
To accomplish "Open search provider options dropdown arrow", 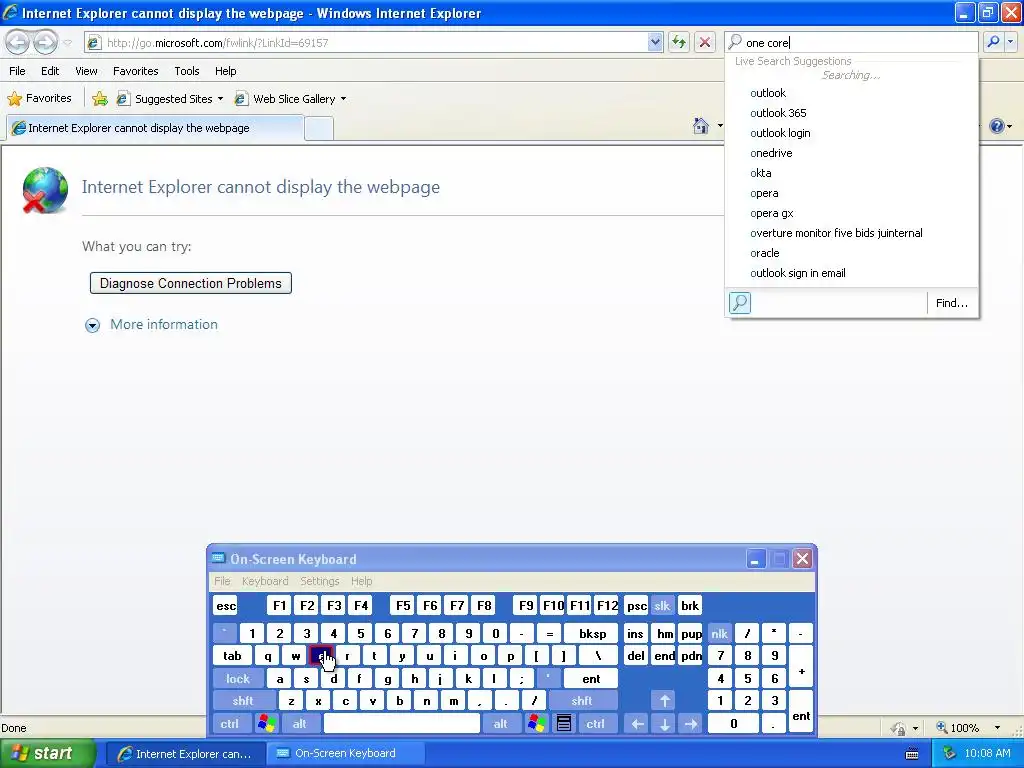I will (1010, 42).
